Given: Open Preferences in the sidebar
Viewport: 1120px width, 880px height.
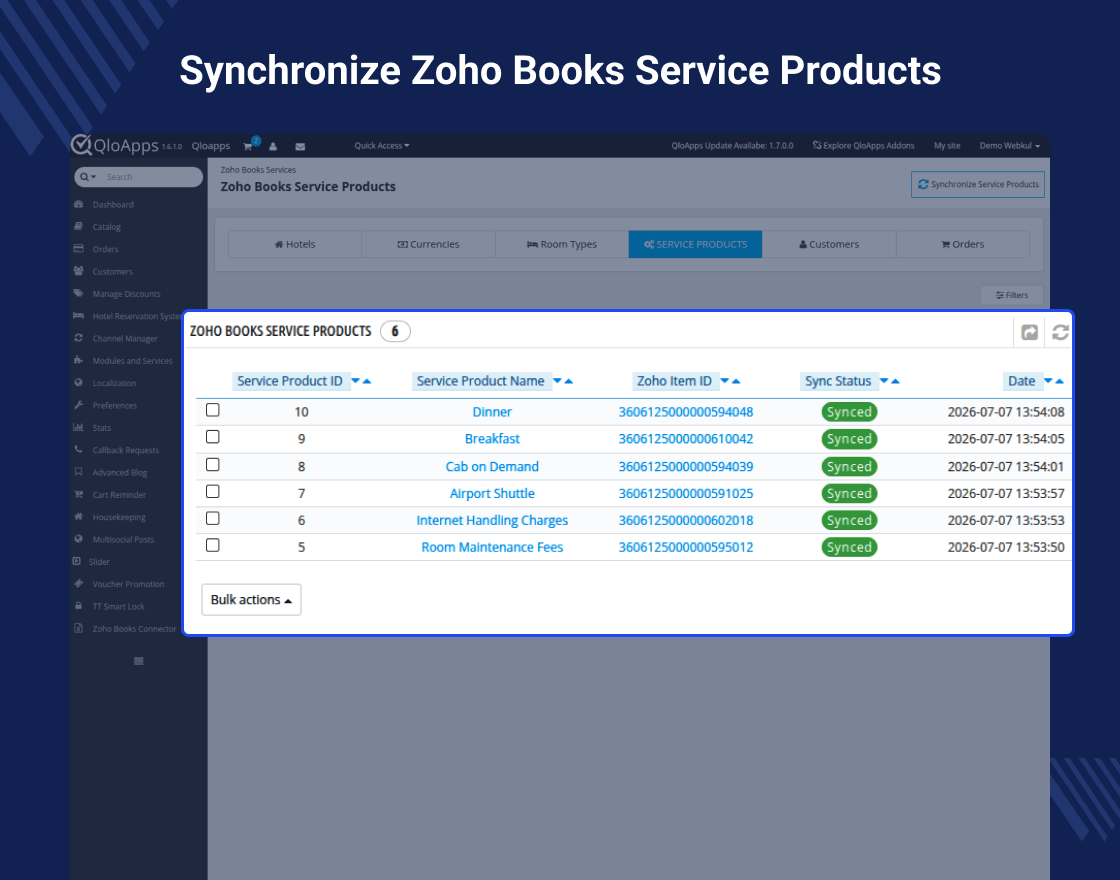Looking at the screenshot, I should 114,405.
